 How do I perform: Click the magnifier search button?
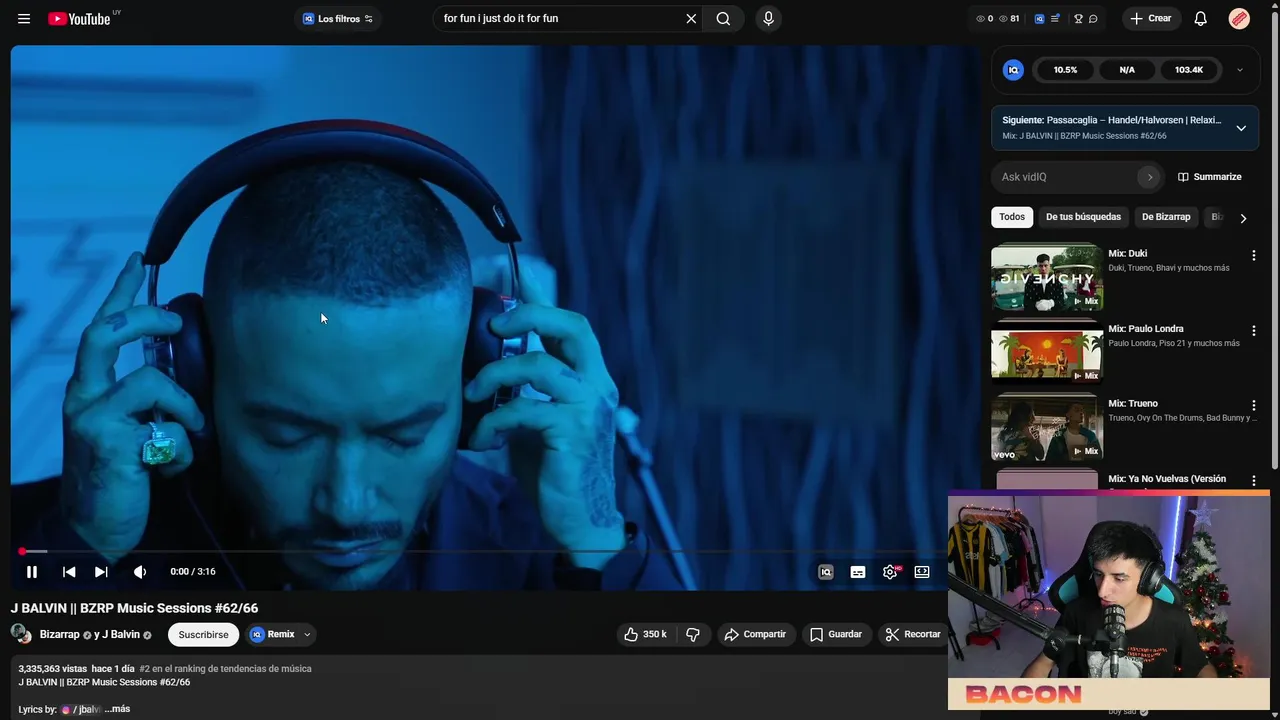723,18
